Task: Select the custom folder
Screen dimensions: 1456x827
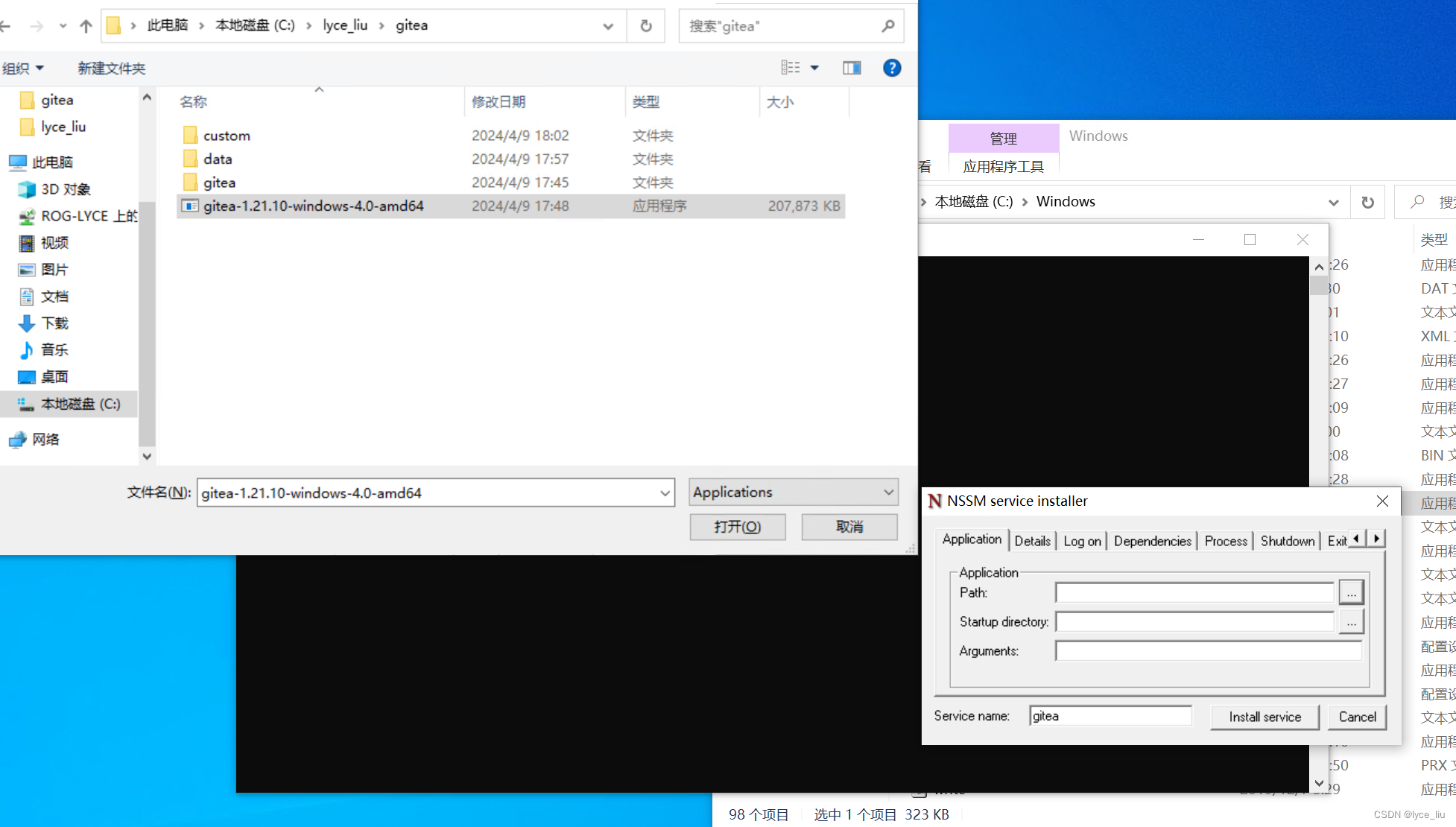Action: [x=227, y=136]
